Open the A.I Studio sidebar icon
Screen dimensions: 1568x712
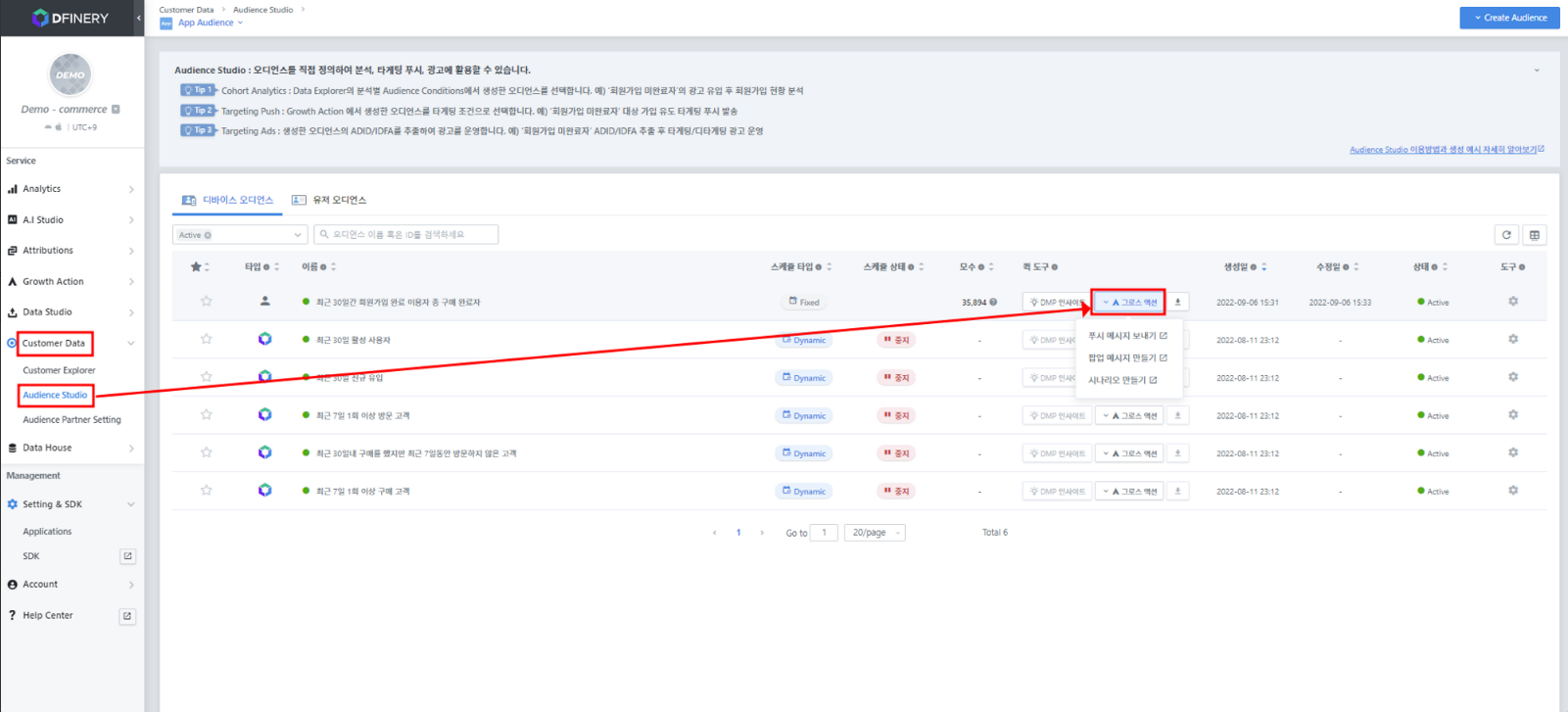click(x=13, y=219)
